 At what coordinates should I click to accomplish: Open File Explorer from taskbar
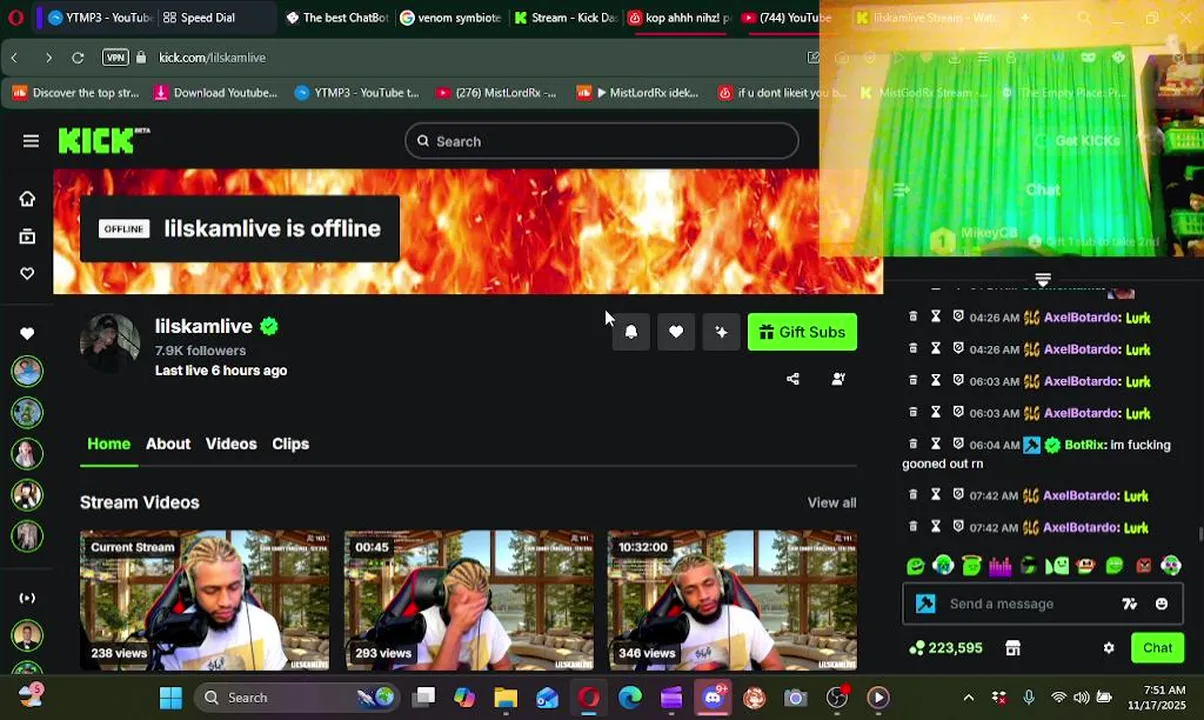coord(506,698)
